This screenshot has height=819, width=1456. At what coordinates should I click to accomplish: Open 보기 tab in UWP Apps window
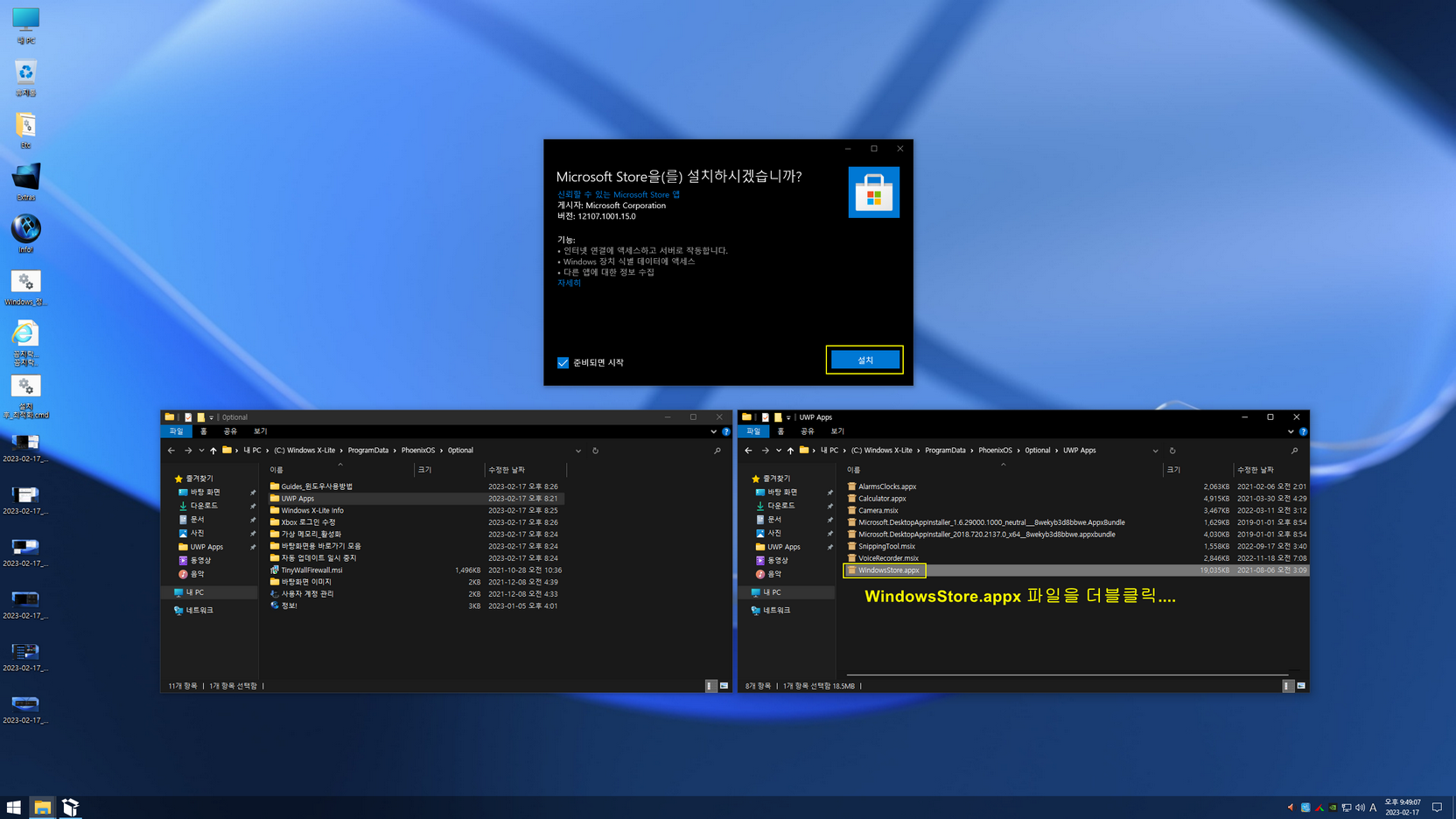pyautogui.click(x=837, y=431)
